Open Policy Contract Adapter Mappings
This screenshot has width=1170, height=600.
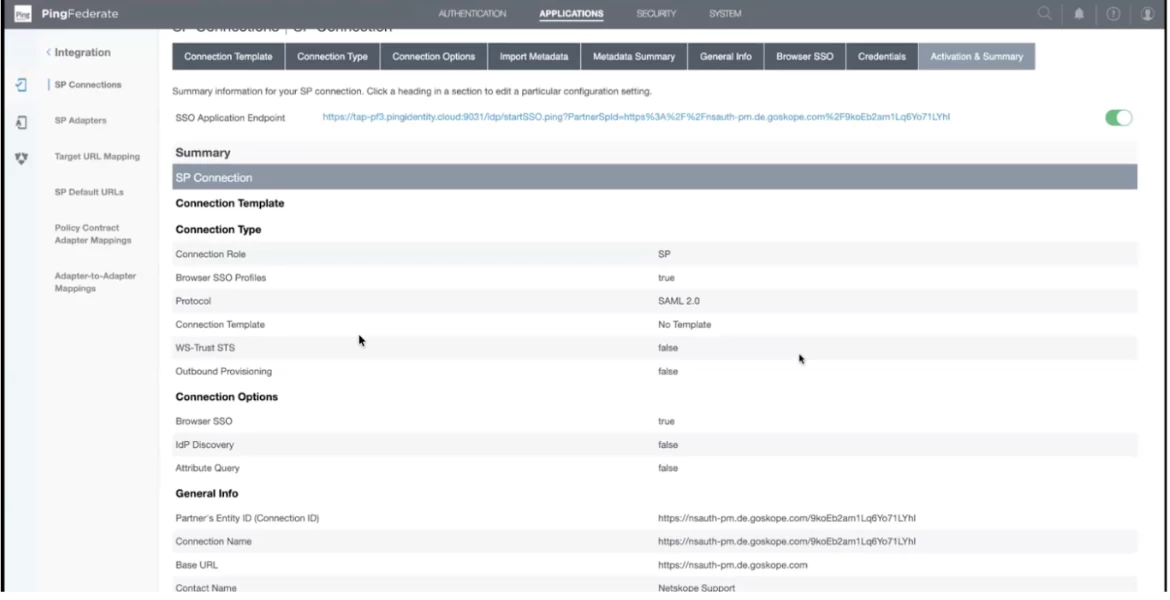pyautogui.click(x=93, y=234)
